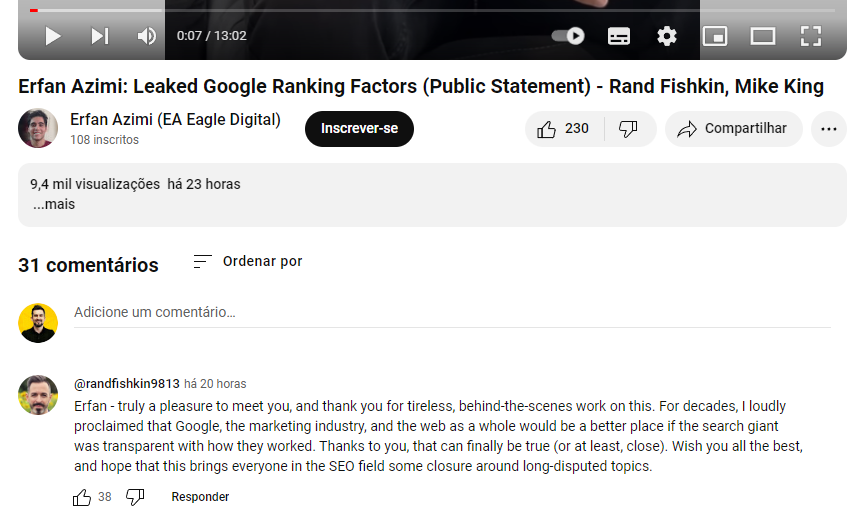Subscribe with the Inscrever-se button
Image resolution: width=853 pixels, height=515 pixels.
click(x=359, y=129)
